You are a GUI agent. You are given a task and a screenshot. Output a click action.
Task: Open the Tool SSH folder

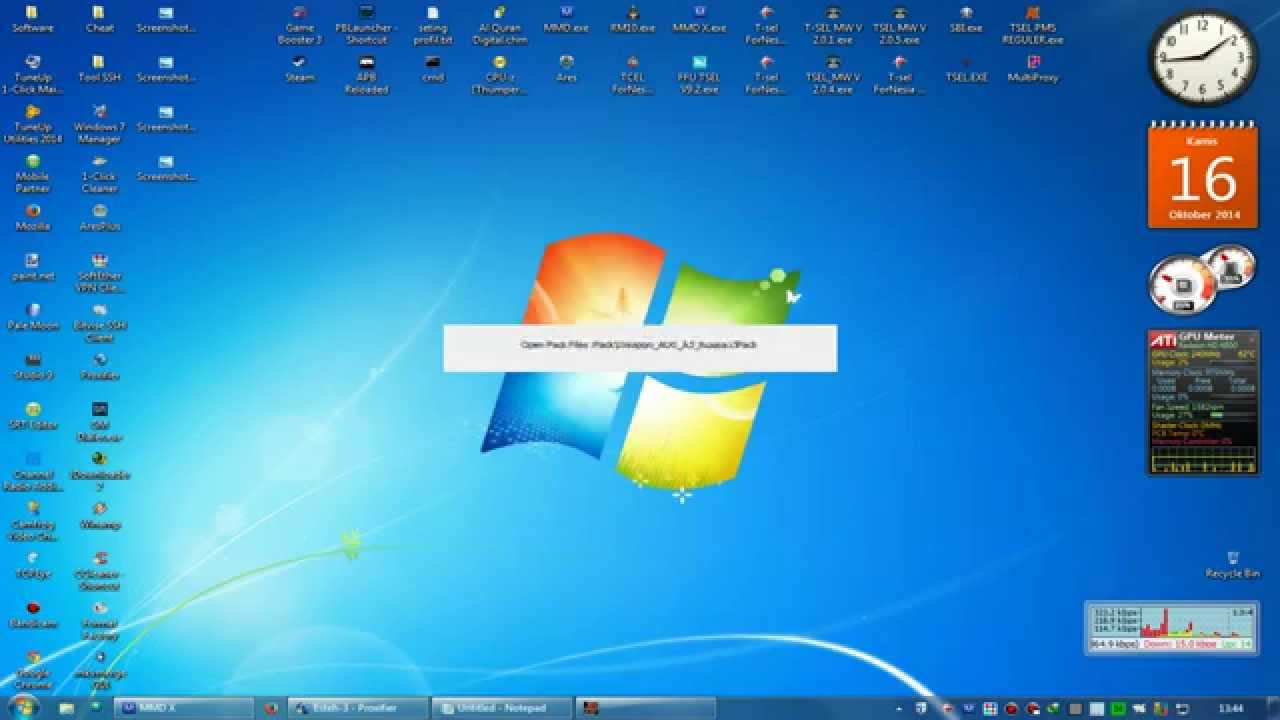coord(99,68)
